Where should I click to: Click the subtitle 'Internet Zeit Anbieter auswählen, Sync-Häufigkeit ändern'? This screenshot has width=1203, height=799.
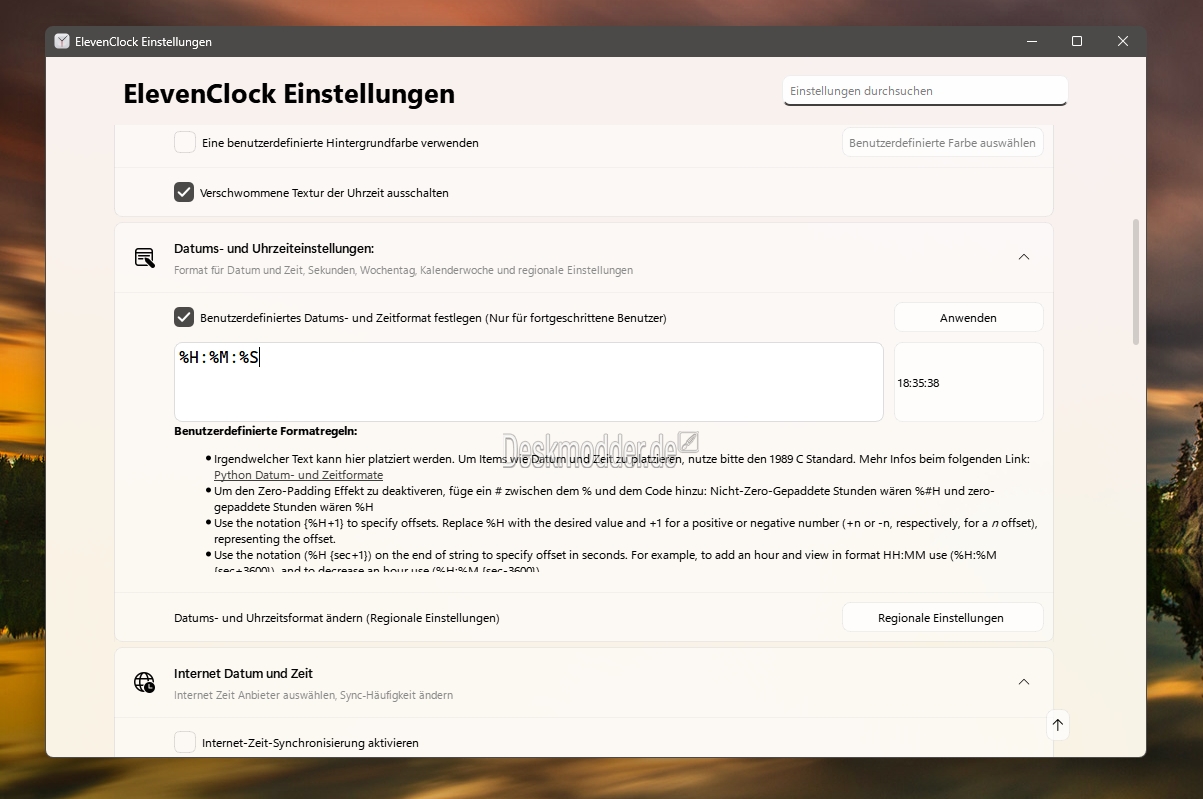point(313,695)
